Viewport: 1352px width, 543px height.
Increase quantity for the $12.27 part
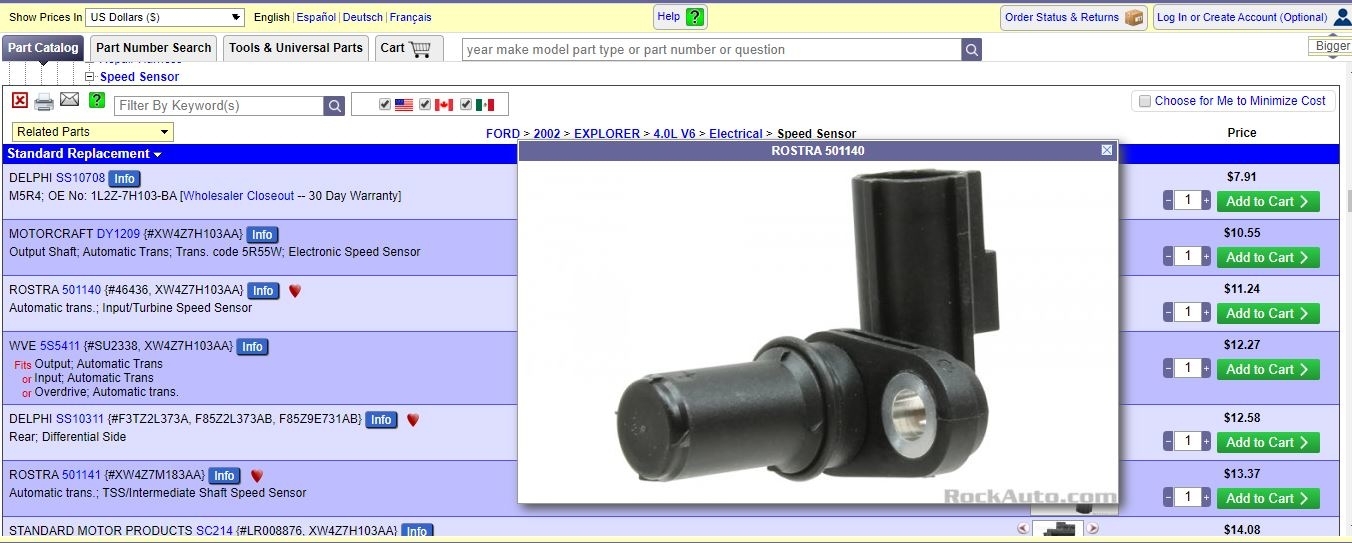[x=1206, y=368]
